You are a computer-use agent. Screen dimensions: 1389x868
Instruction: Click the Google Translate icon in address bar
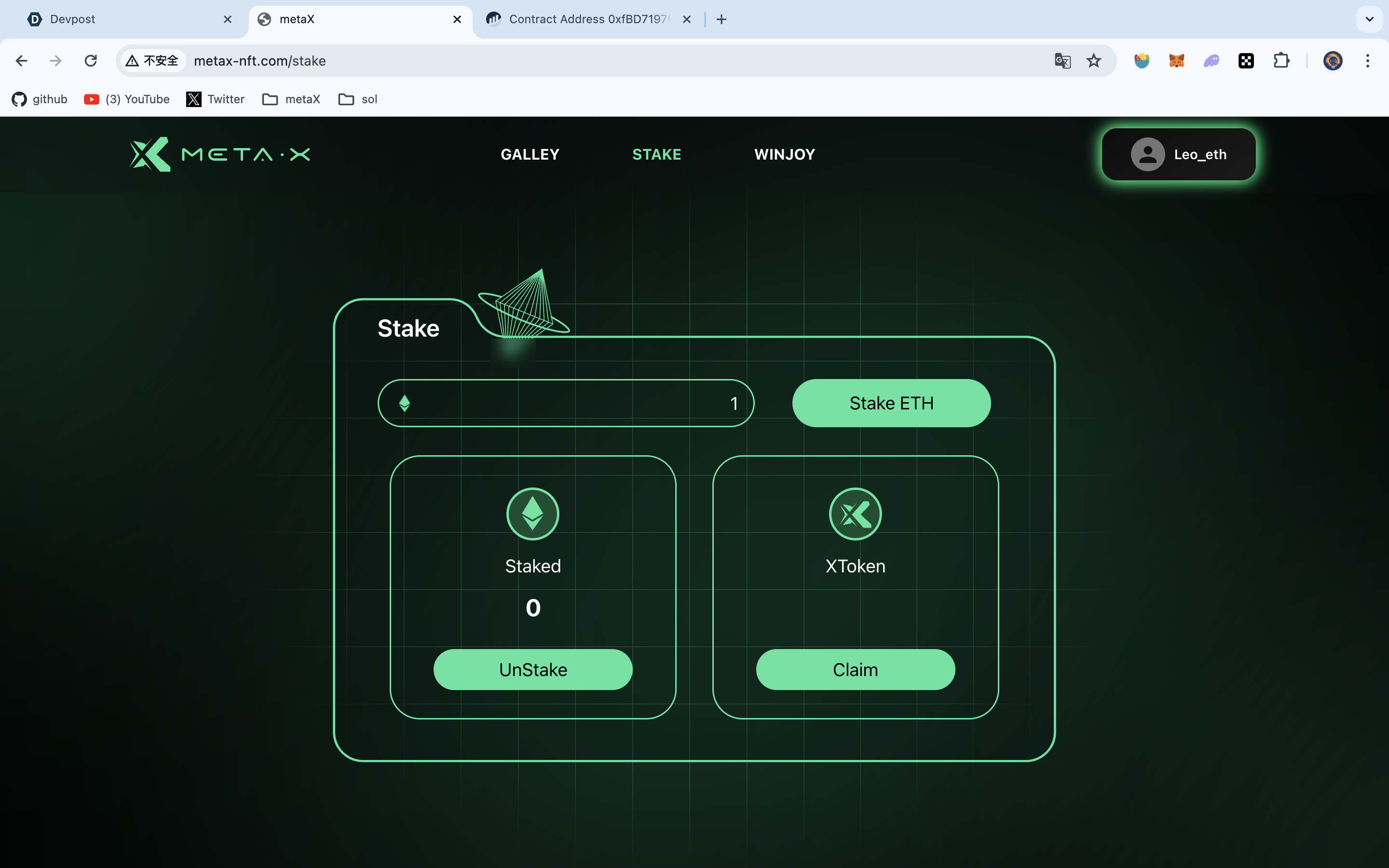(1062, 61)
